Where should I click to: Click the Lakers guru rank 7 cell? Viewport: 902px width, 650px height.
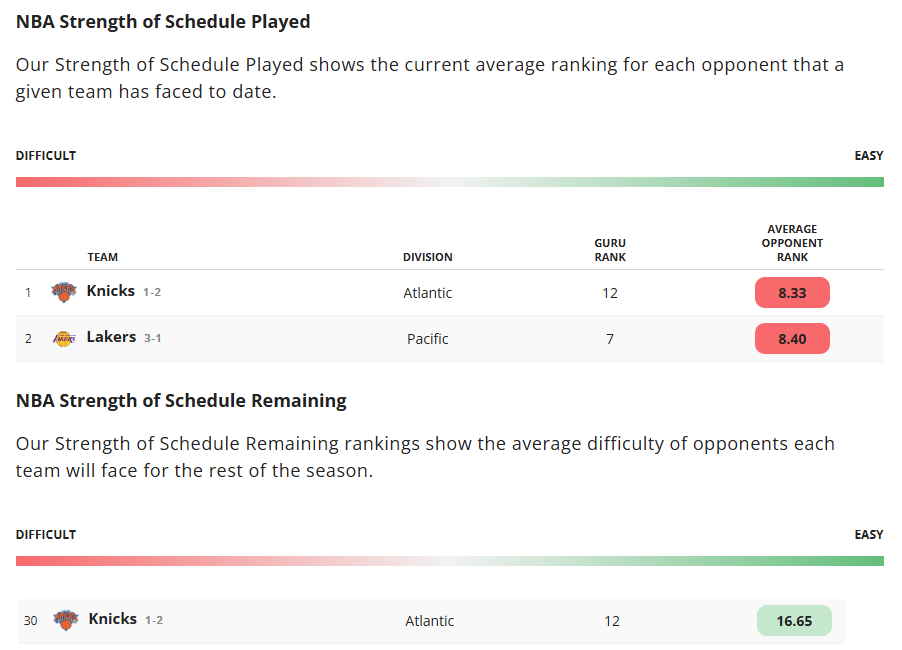tap(610, 339)
